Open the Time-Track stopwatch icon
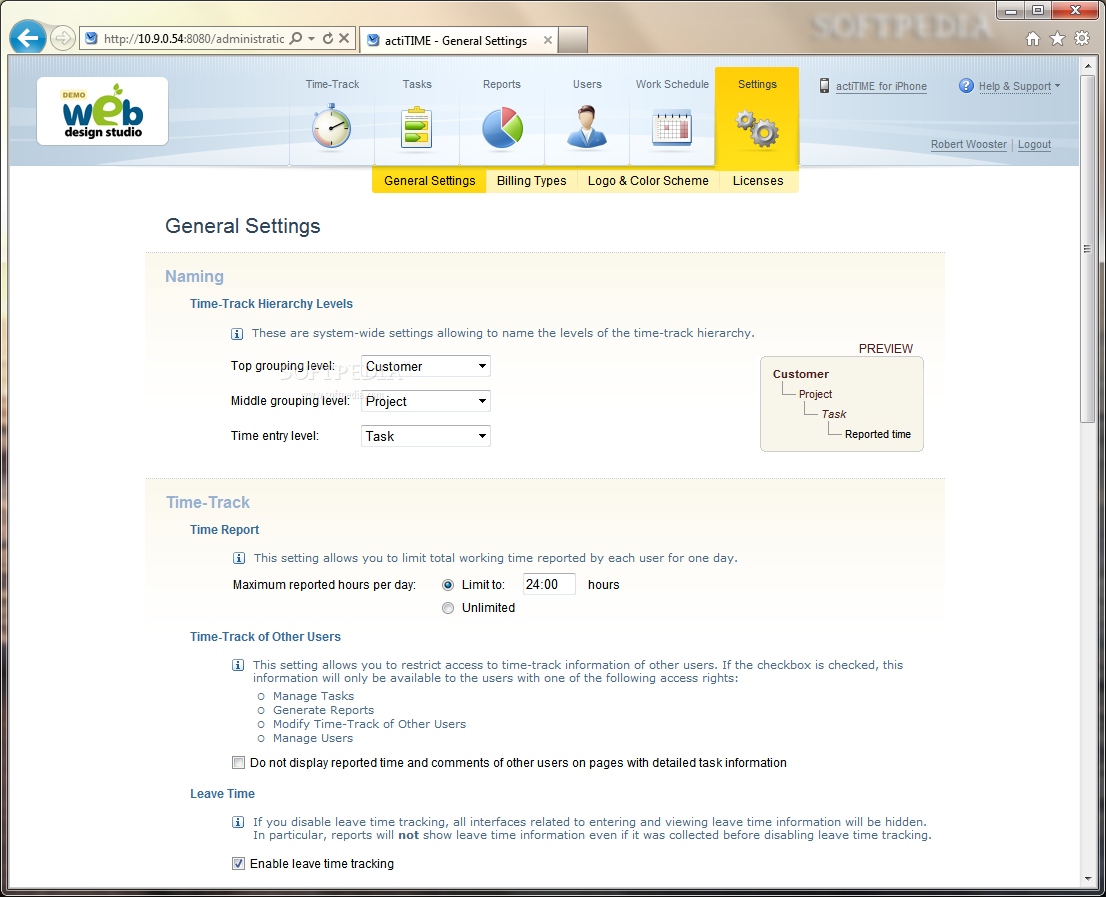Image resolution: width=1106 pixels, height=897 pixels. pos(332,127)
